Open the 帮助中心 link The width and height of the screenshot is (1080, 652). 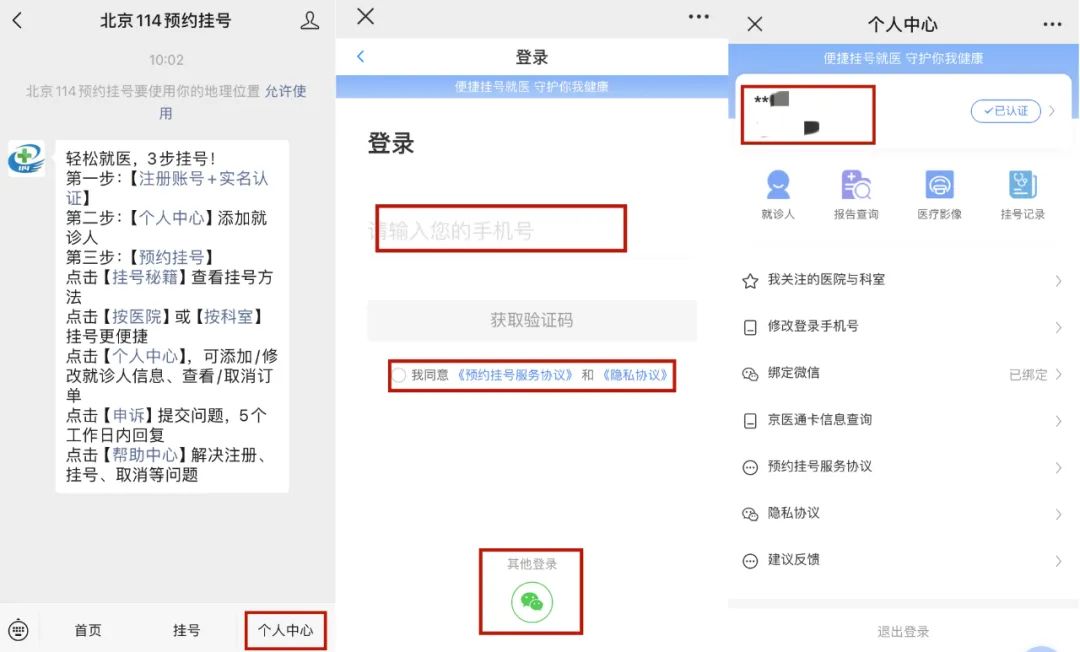pyautogui.click(x=145, y=455)
